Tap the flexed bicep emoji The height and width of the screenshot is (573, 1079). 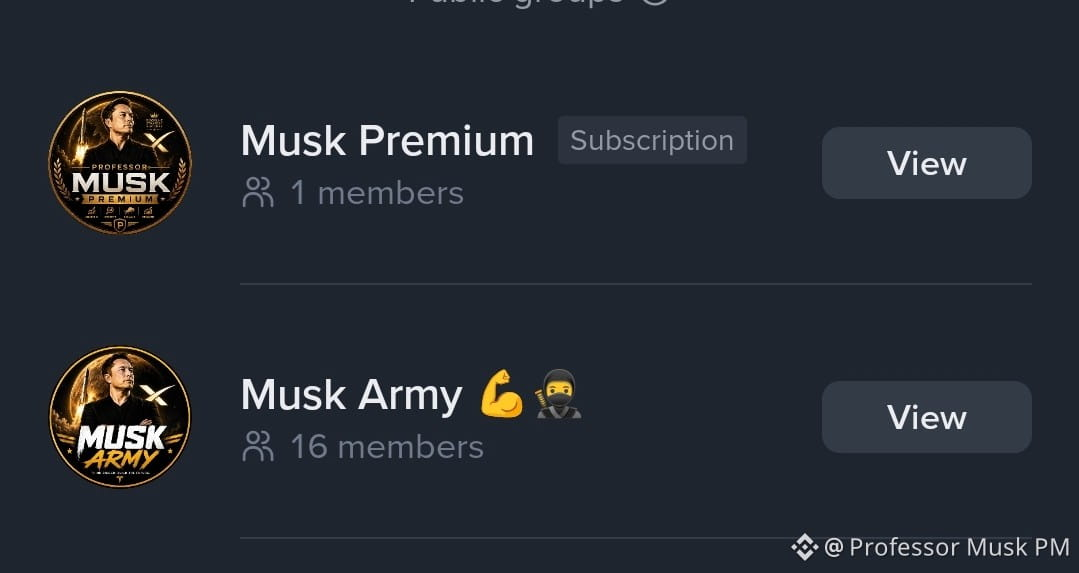coord(502,393)
